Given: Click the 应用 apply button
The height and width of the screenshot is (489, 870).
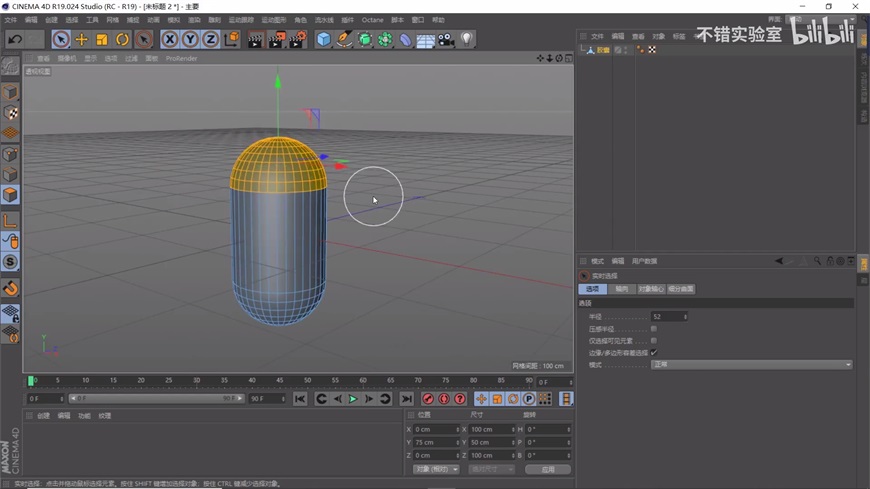Looking at the screenshot, I should tap(548, 469).
